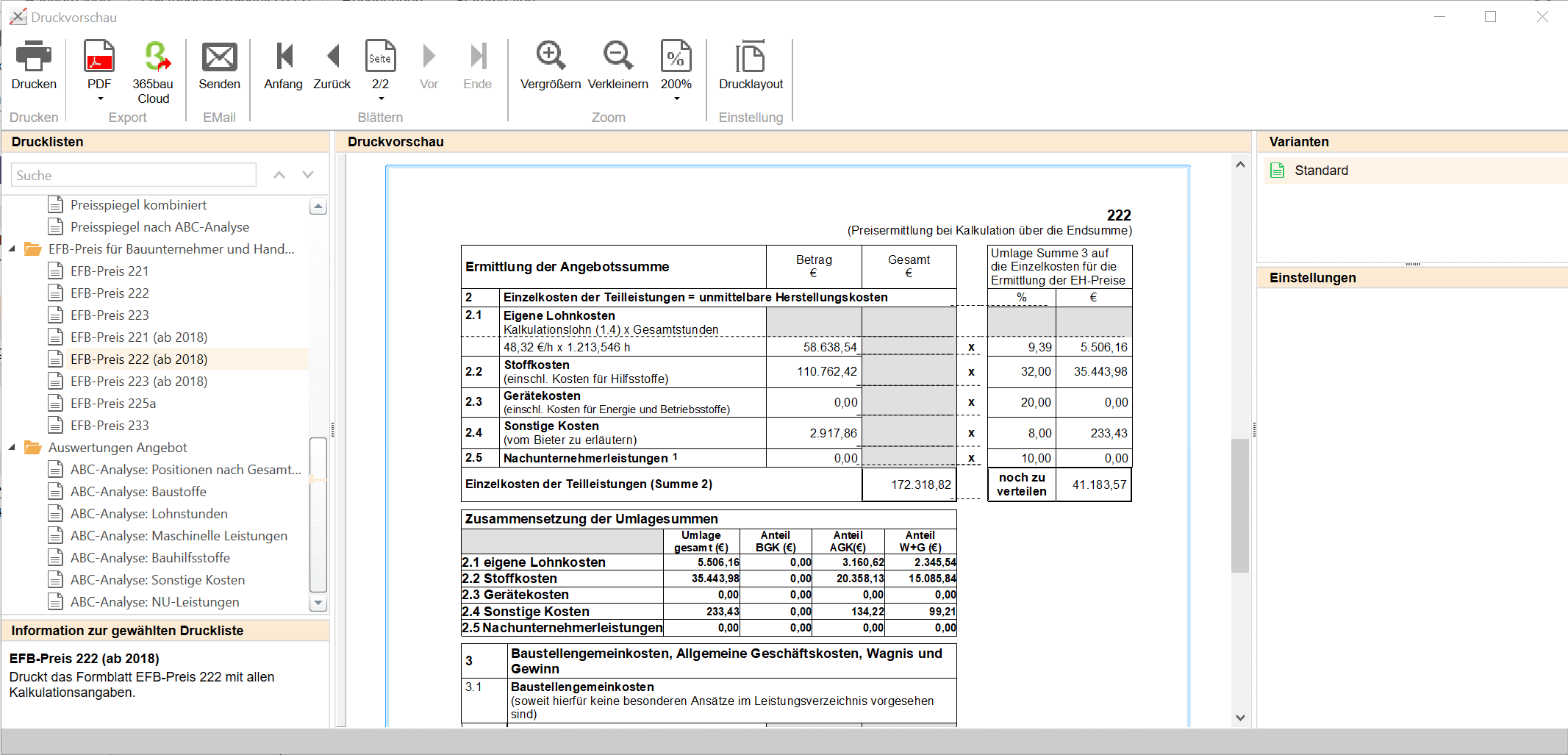The height and width of the screenshot is (755, 1568).
Task: Upload to 365bau Cloud
Action: coord(154,57)
